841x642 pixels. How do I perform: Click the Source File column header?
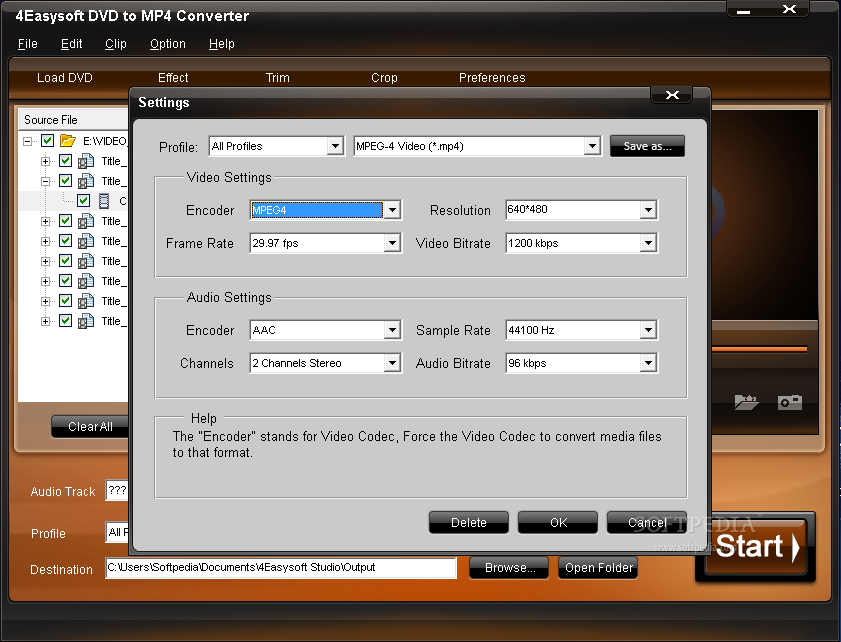coord(73,120)
